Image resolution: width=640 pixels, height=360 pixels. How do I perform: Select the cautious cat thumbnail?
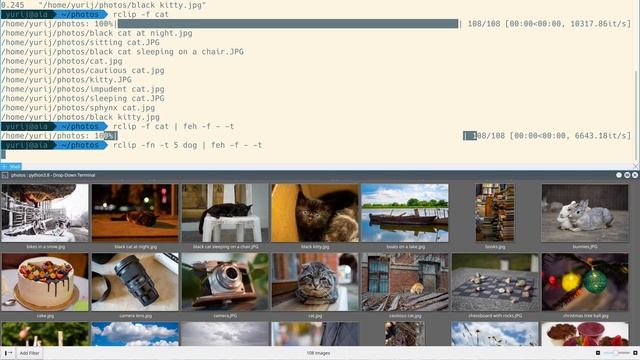pyautogui.click(x=405, y=282)
